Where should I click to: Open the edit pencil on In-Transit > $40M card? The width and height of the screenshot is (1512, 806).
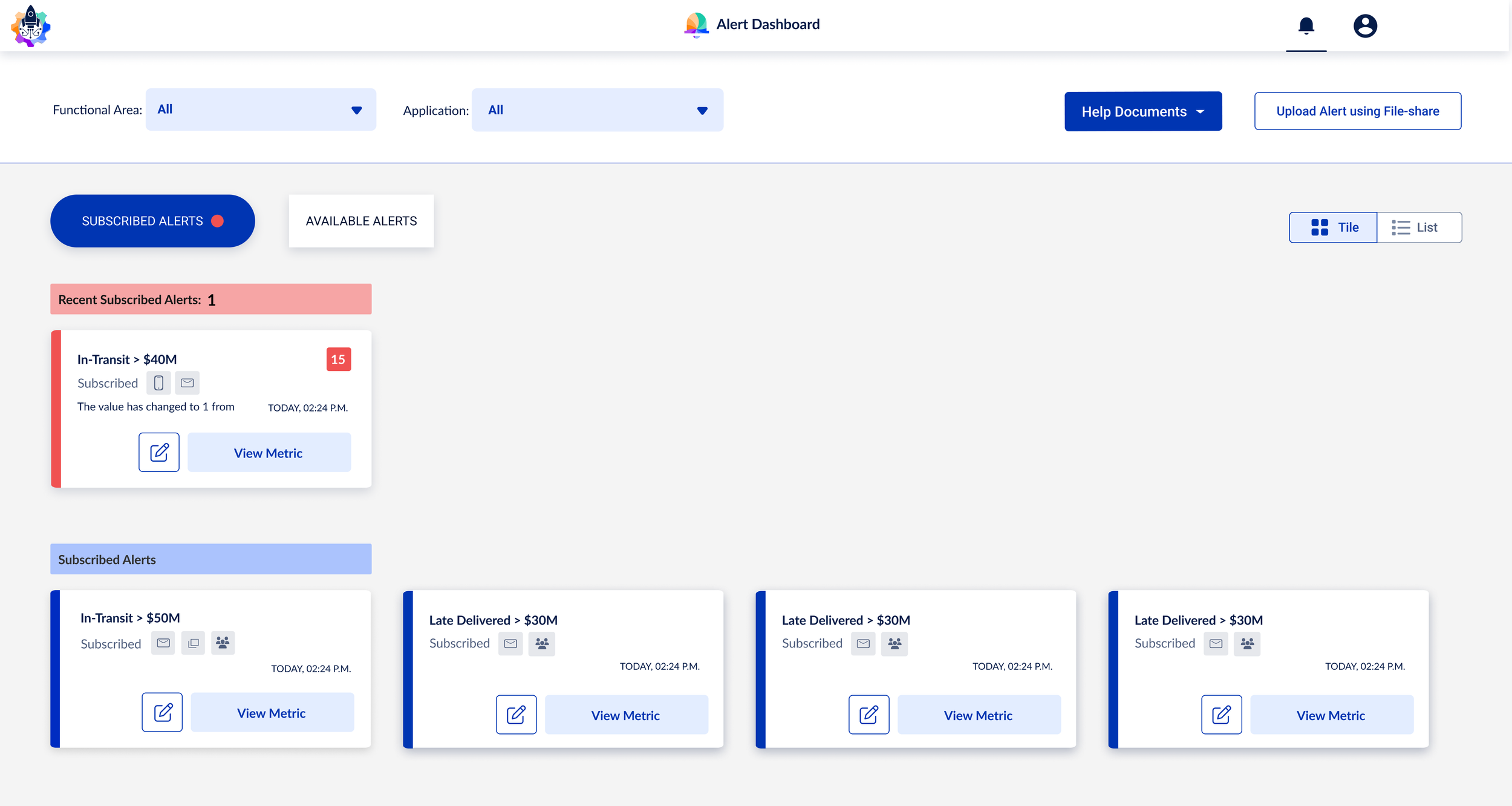point(158,452)
